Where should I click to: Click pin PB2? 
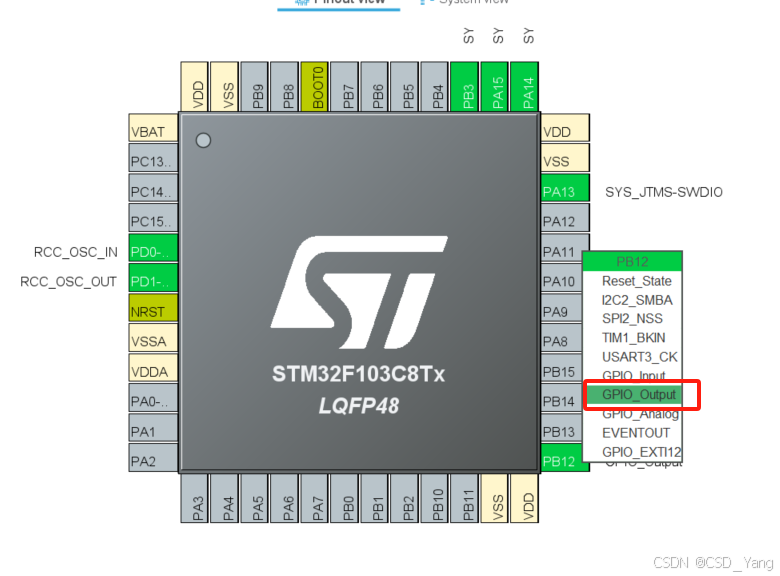point(404,498)
